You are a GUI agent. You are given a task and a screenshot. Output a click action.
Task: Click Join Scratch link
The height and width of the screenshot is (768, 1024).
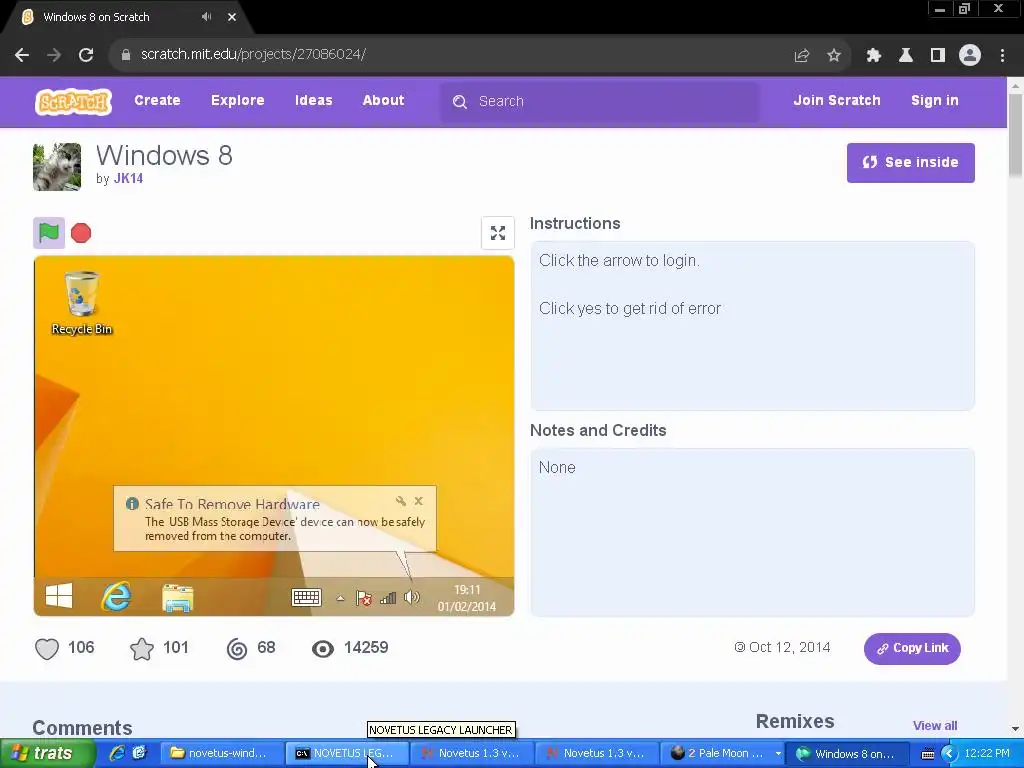pos(837,101)
